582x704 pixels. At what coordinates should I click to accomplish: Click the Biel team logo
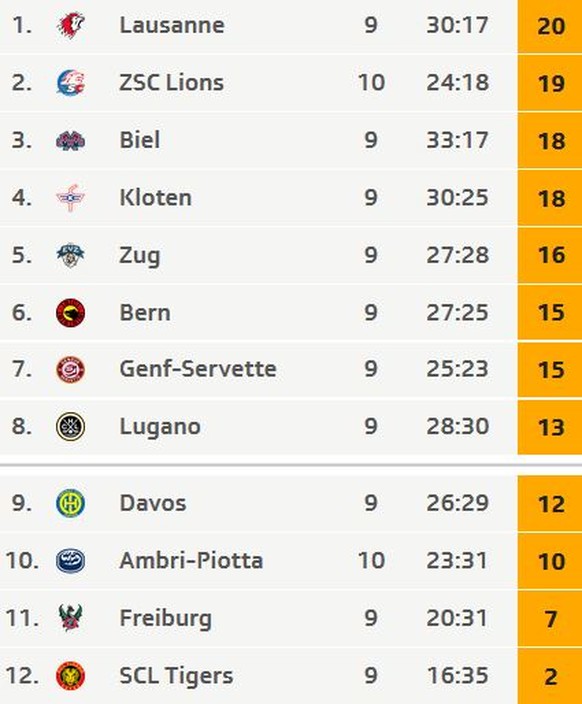(x=71, y=140)
